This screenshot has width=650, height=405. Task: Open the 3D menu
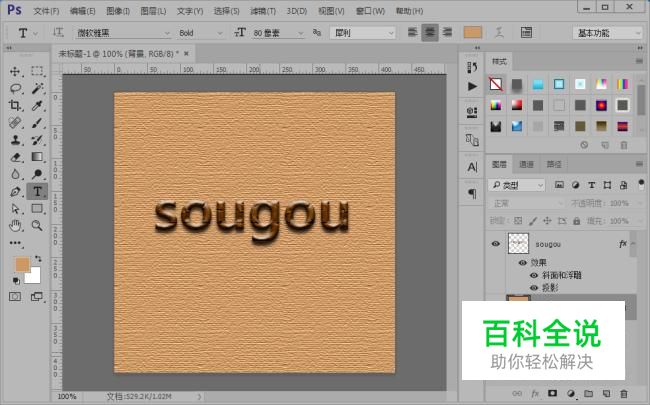tap(297, 11)
